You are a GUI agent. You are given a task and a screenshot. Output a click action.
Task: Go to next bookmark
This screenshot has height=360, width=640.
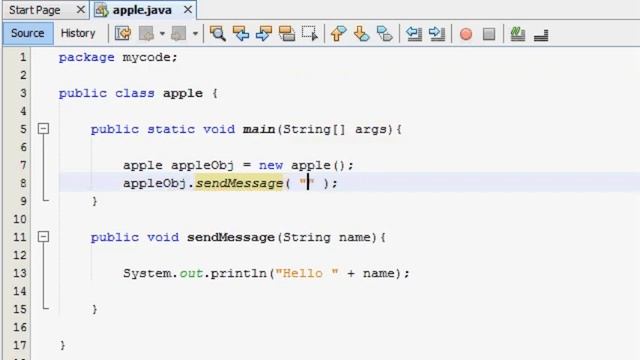coord(361,33)
